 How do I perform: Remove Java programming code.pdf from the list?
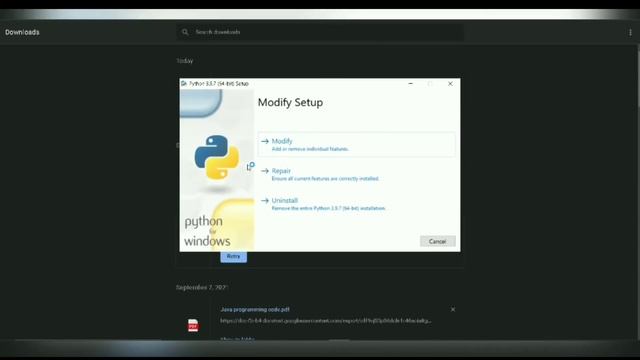click(x=453, y=309)
